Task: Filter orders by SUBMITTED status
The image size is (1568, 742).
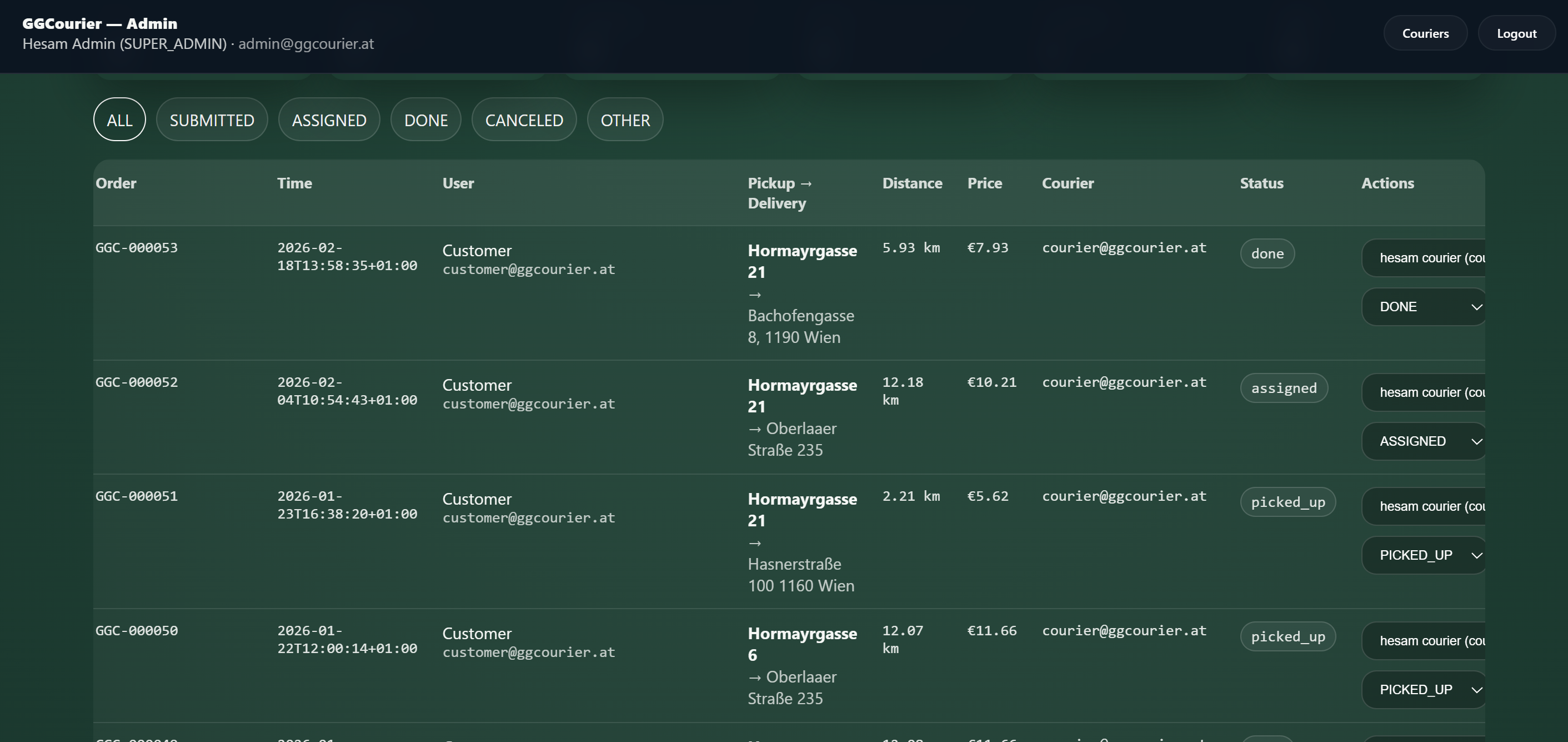Action: pyautogui.click(x=212, y=119)
